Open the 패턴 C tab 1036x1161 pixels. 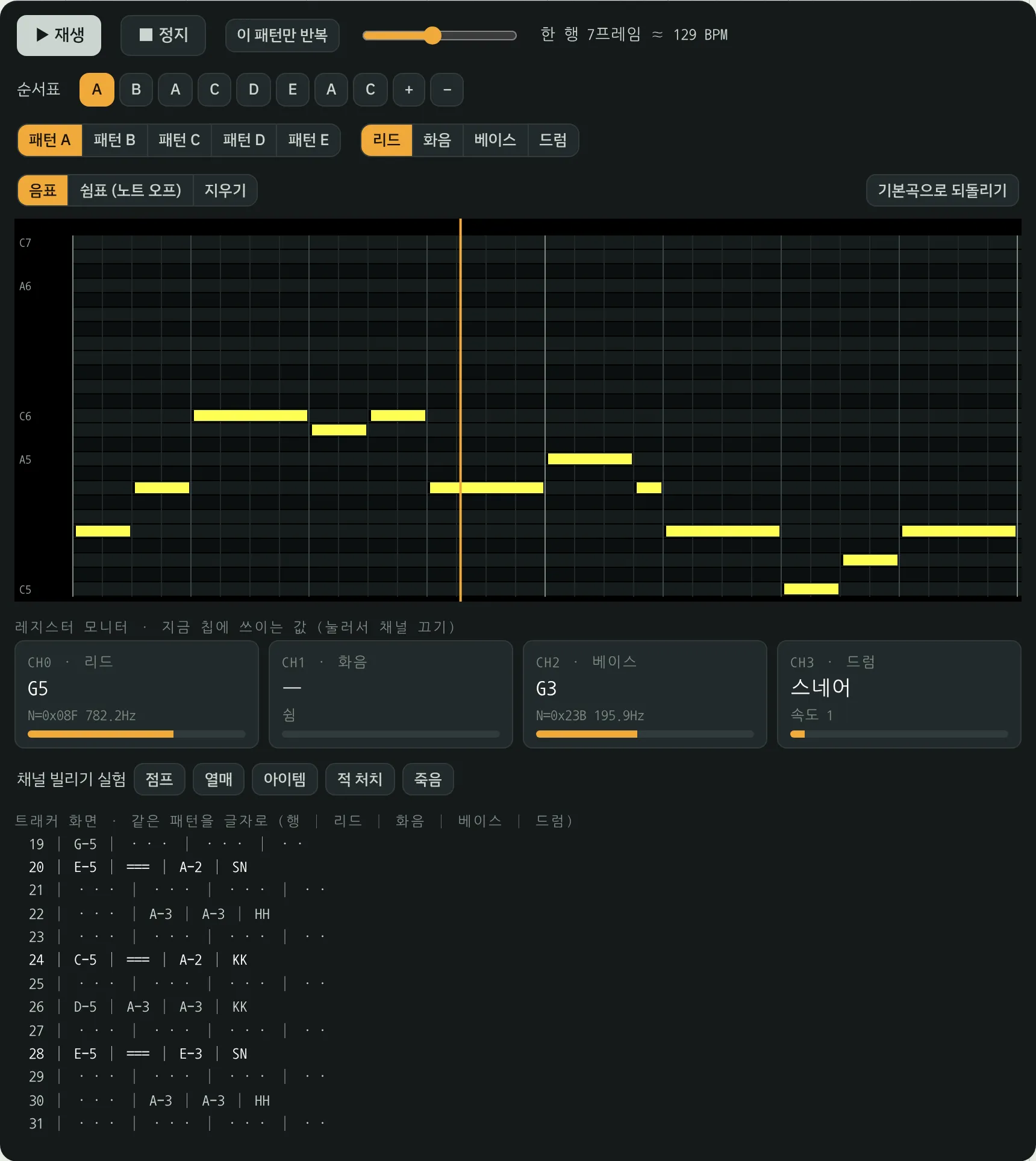click(x=179, y=140)
